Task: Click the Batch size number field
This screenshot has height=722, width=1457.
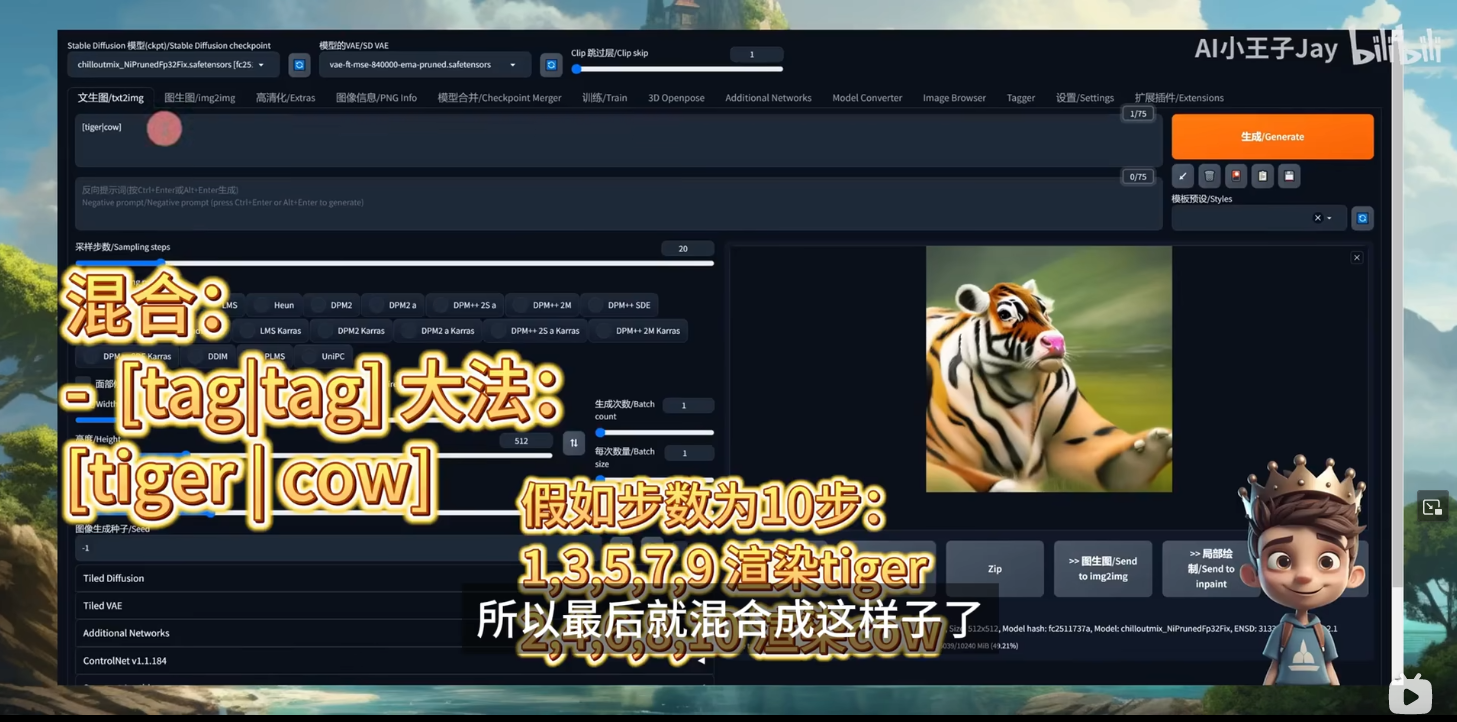Action: pyautogui.click(x=688, y=453)
